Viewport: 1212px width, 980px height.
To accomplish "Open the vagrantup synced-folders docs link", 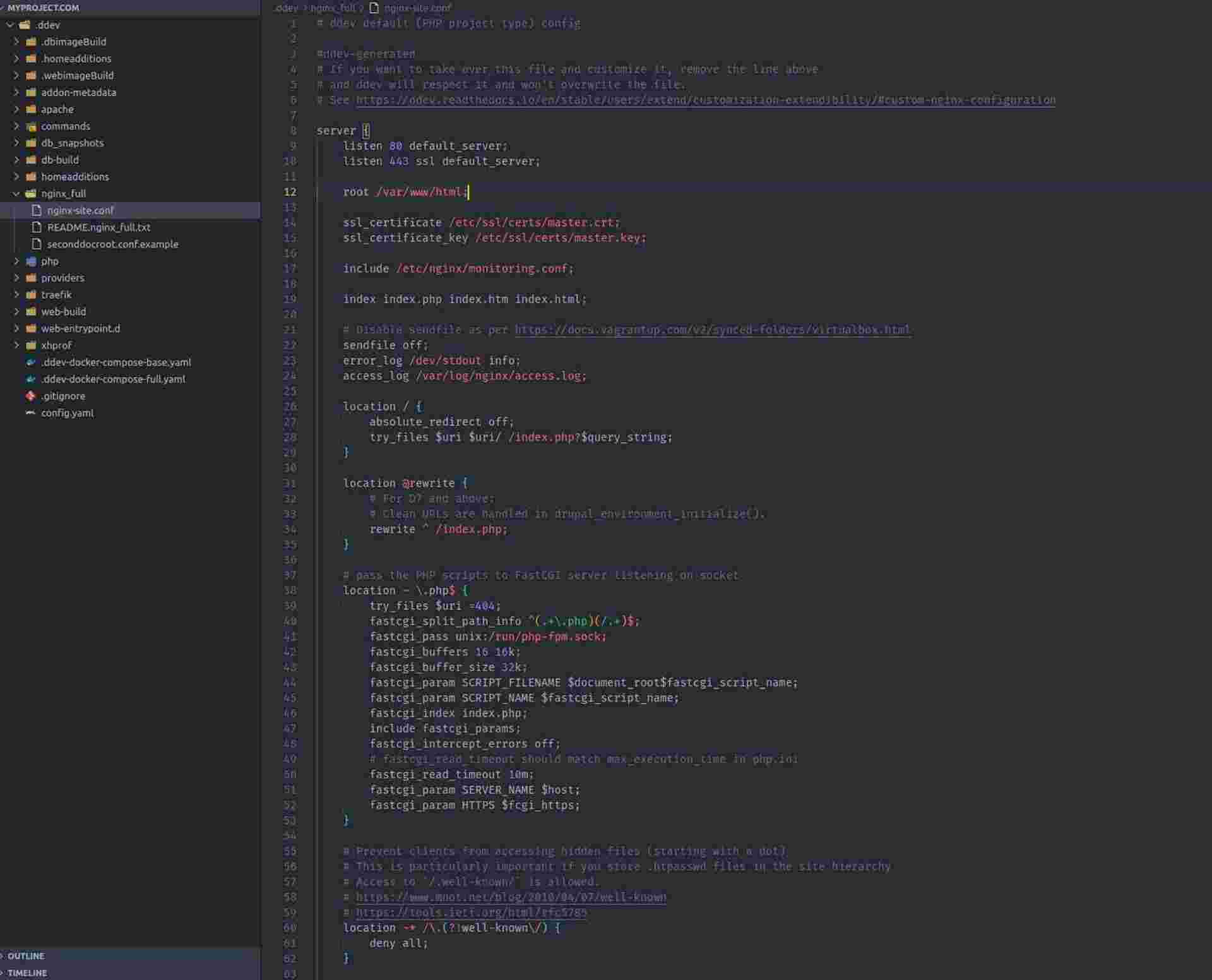I will pyautogui.click(x=713, y=330).
